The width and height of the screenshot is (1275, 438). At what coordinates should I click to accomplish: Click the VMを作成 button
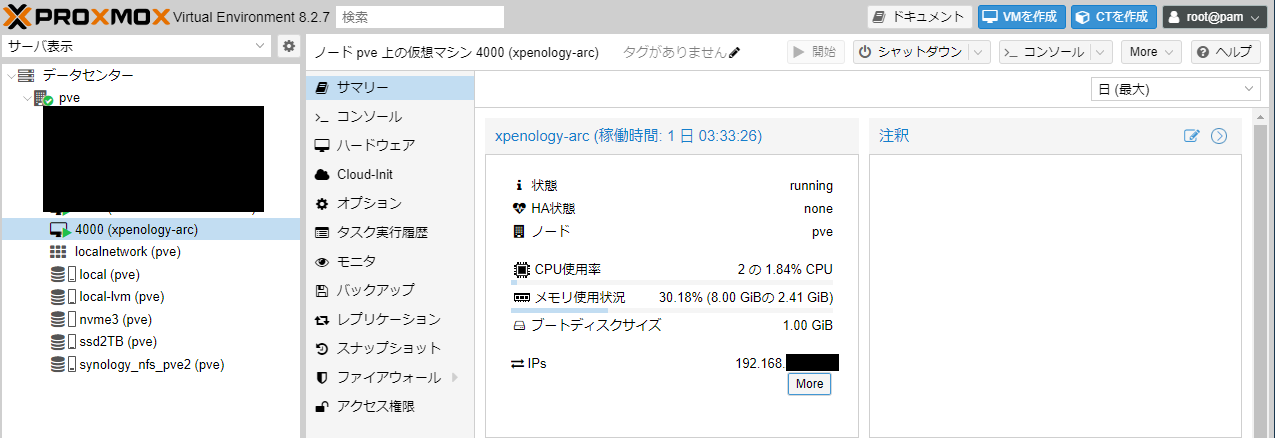1022,17
